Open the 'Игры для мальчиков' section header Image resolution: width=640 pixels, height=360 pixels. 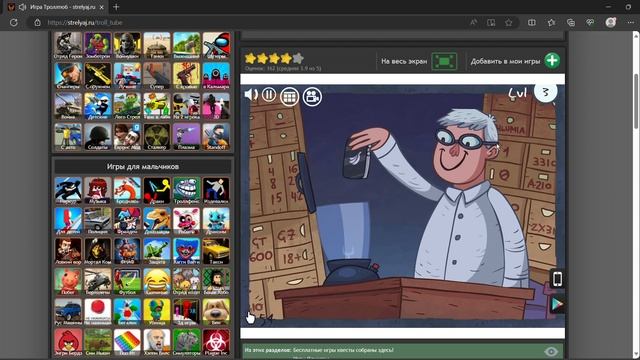(x=143, y=167)
